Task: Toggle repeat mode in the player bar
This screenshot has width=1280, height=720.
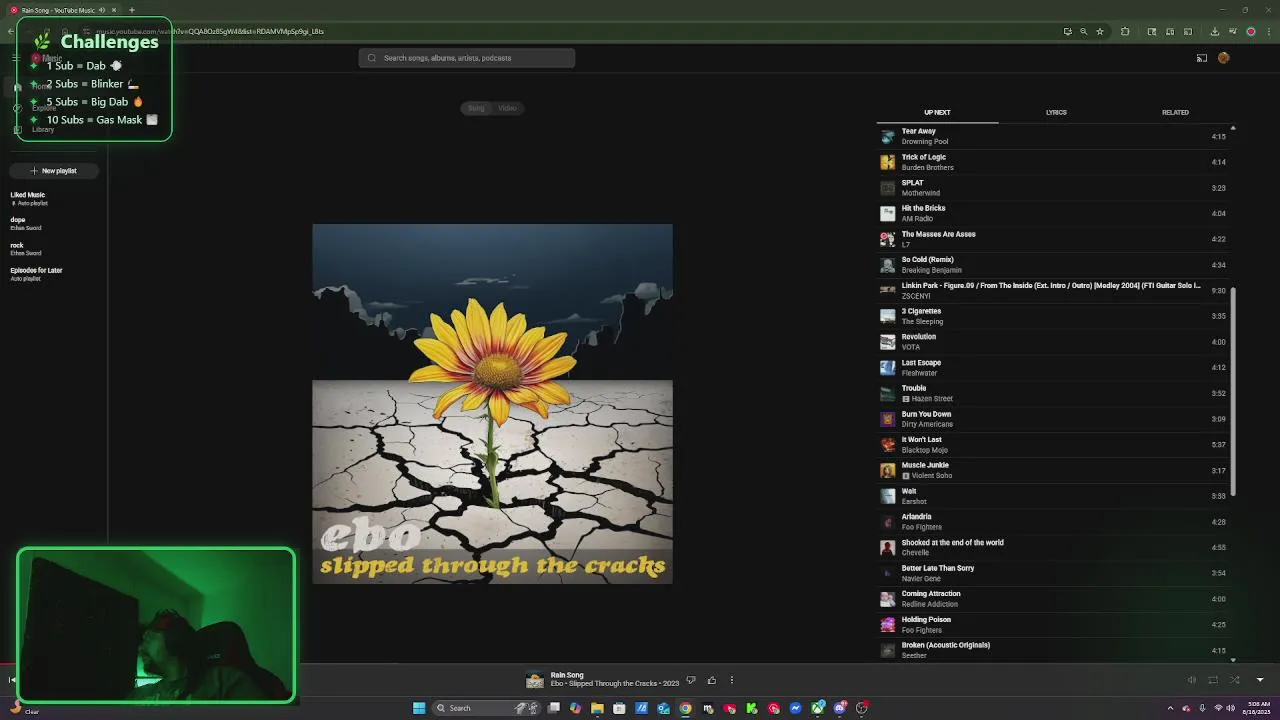Action: tap(1213, 680)
